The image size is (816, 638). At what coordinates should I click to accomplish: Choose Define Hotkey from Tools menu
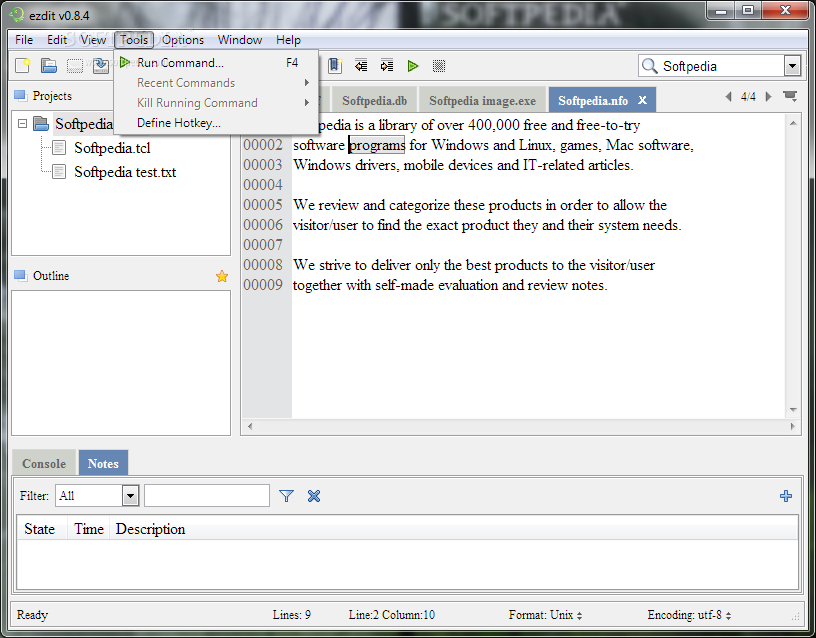(x=215, y=123)
